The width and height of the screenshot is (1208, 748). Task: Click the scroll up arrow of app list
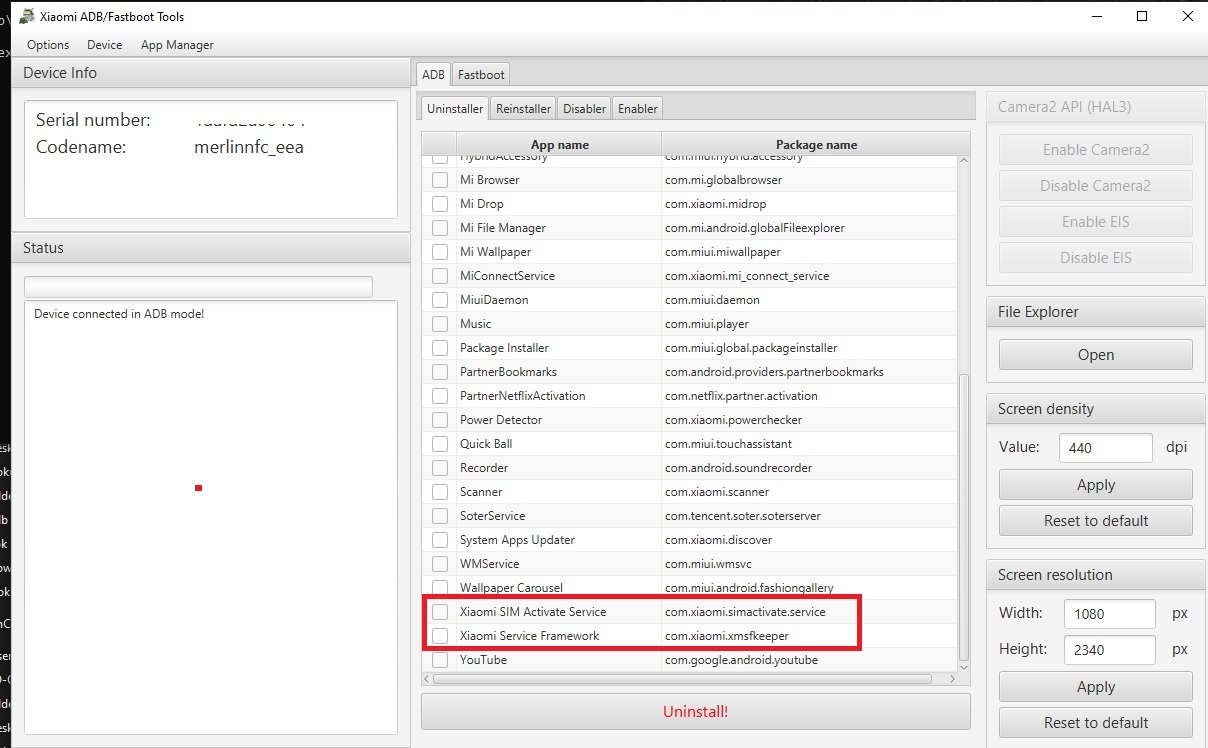(x=964, y=161)
